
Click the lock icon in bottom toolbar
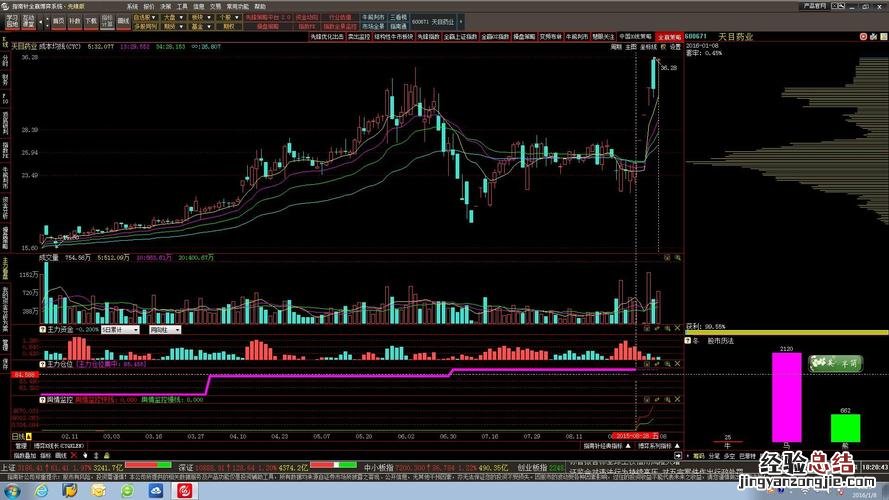[x=107, y=455]
